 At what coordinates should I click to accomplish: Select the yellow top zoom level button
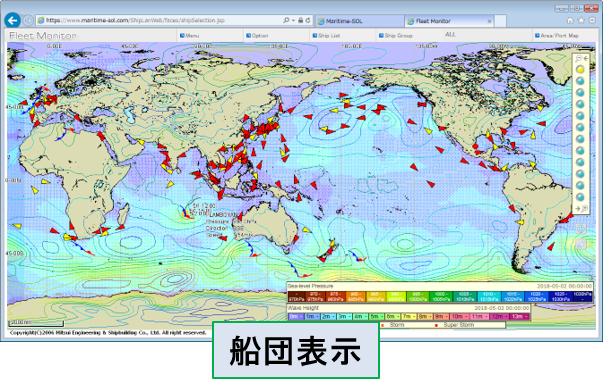click(580, 70)
